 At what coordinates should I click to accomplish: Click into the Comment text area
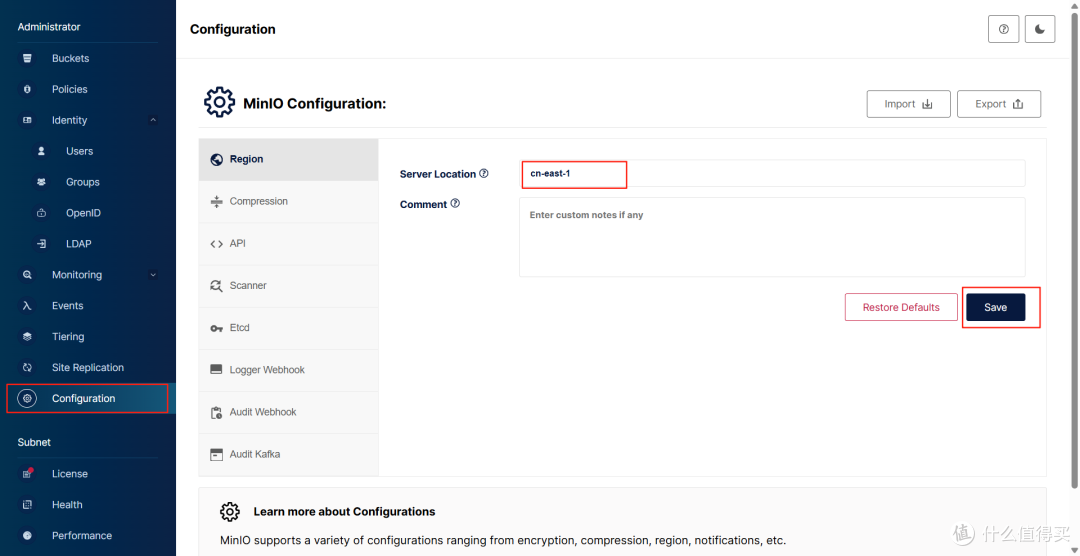(x=772, y=237)
